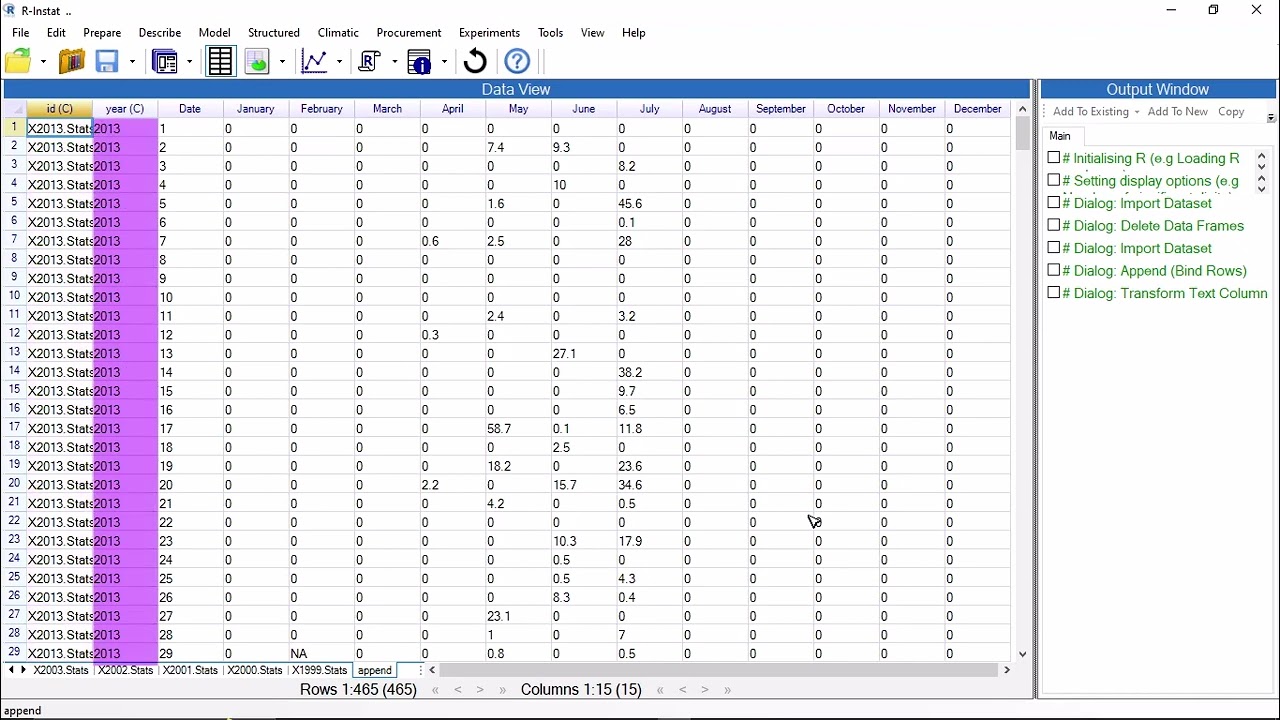
Task: Expand the pie chart icon dropdown arrow
Action: click(282, 62)
